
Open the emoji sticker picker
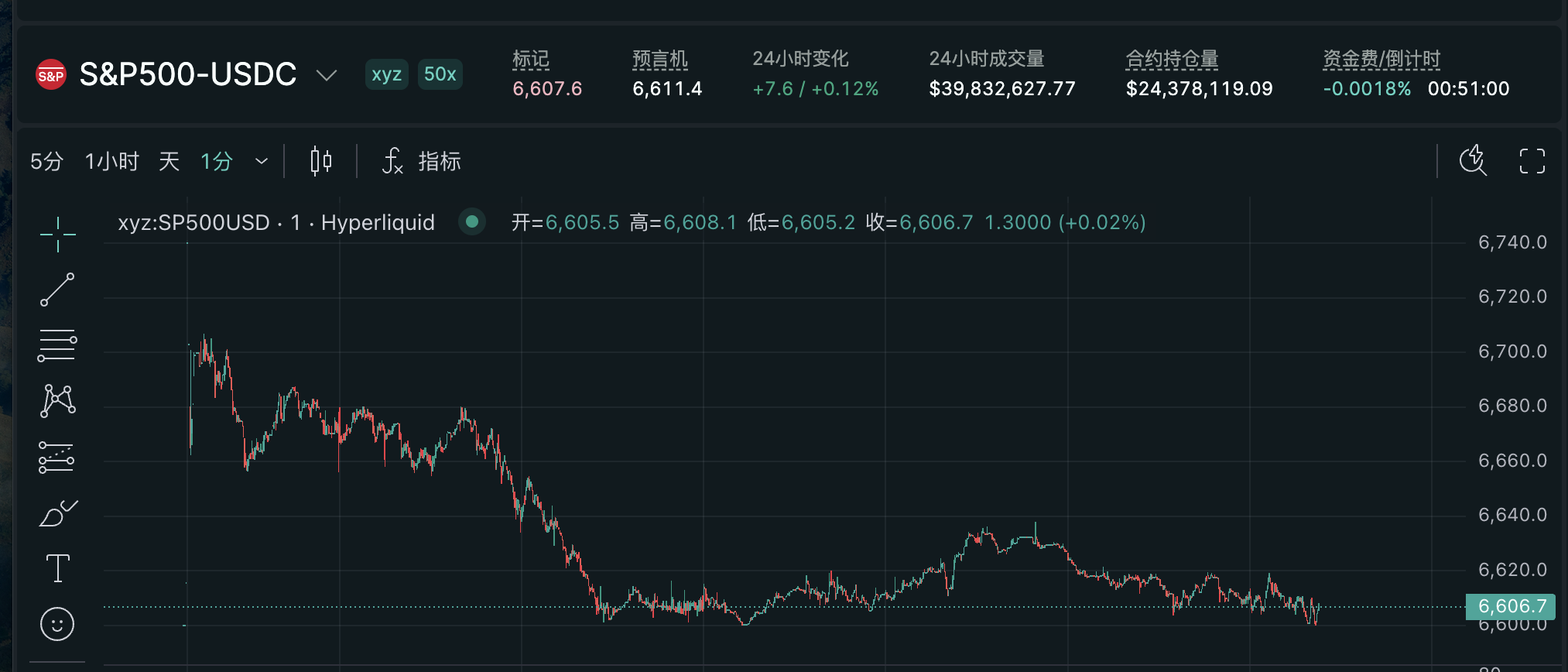(57, 624)
